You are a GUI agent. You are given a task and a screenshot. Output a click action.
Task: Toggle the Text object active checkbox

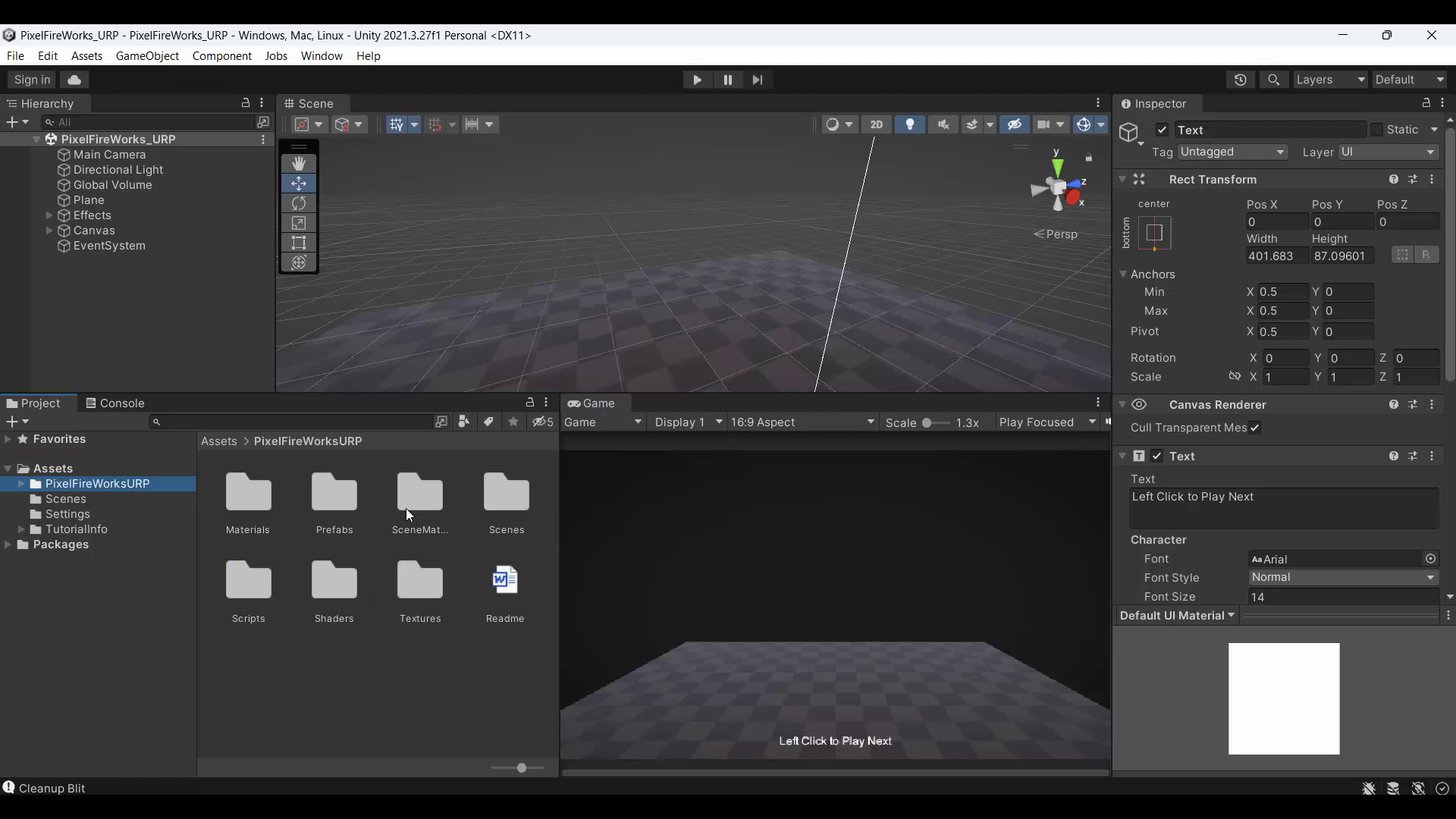1162,130
